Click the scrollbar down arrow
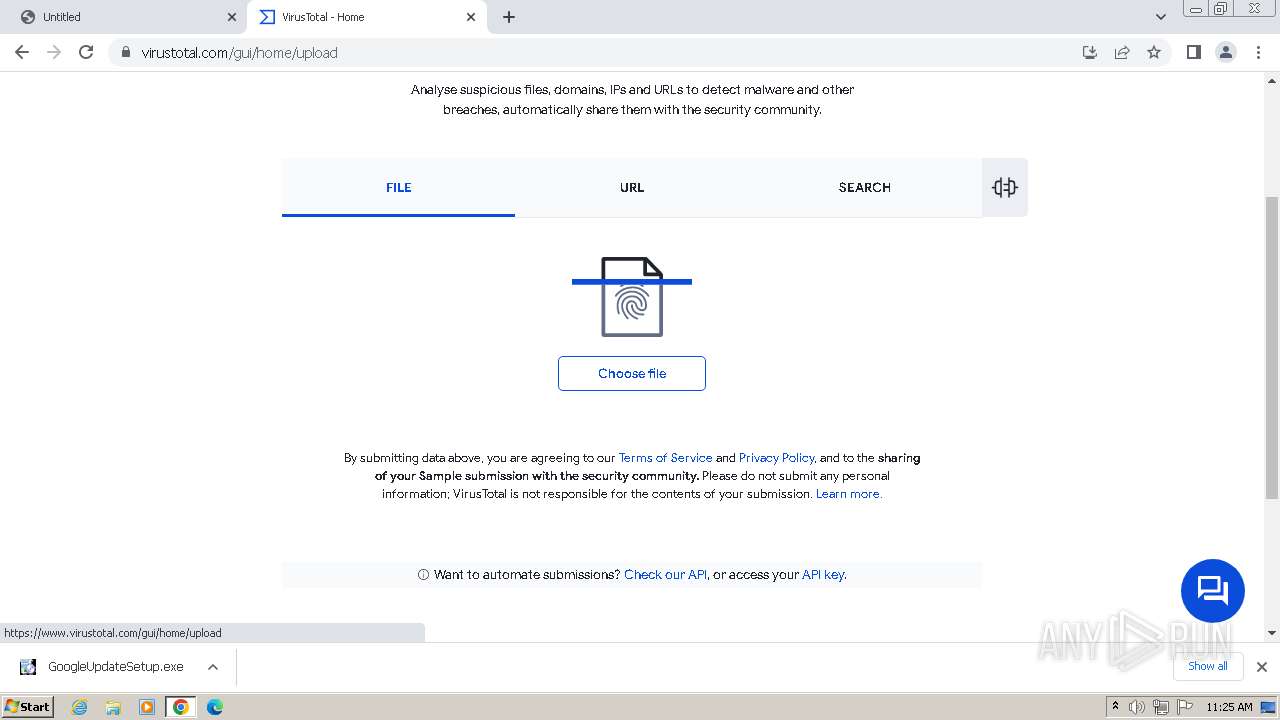 (1272, 632)
